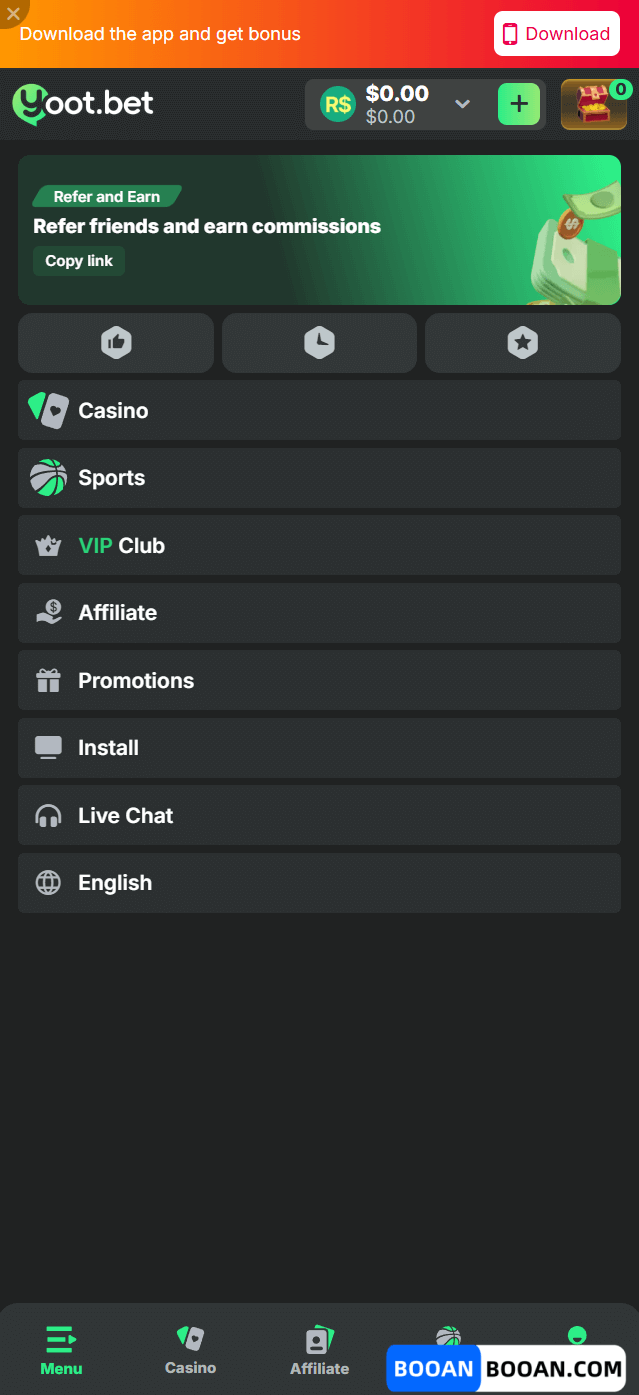Expand the balance dropdown chevron

462,104
